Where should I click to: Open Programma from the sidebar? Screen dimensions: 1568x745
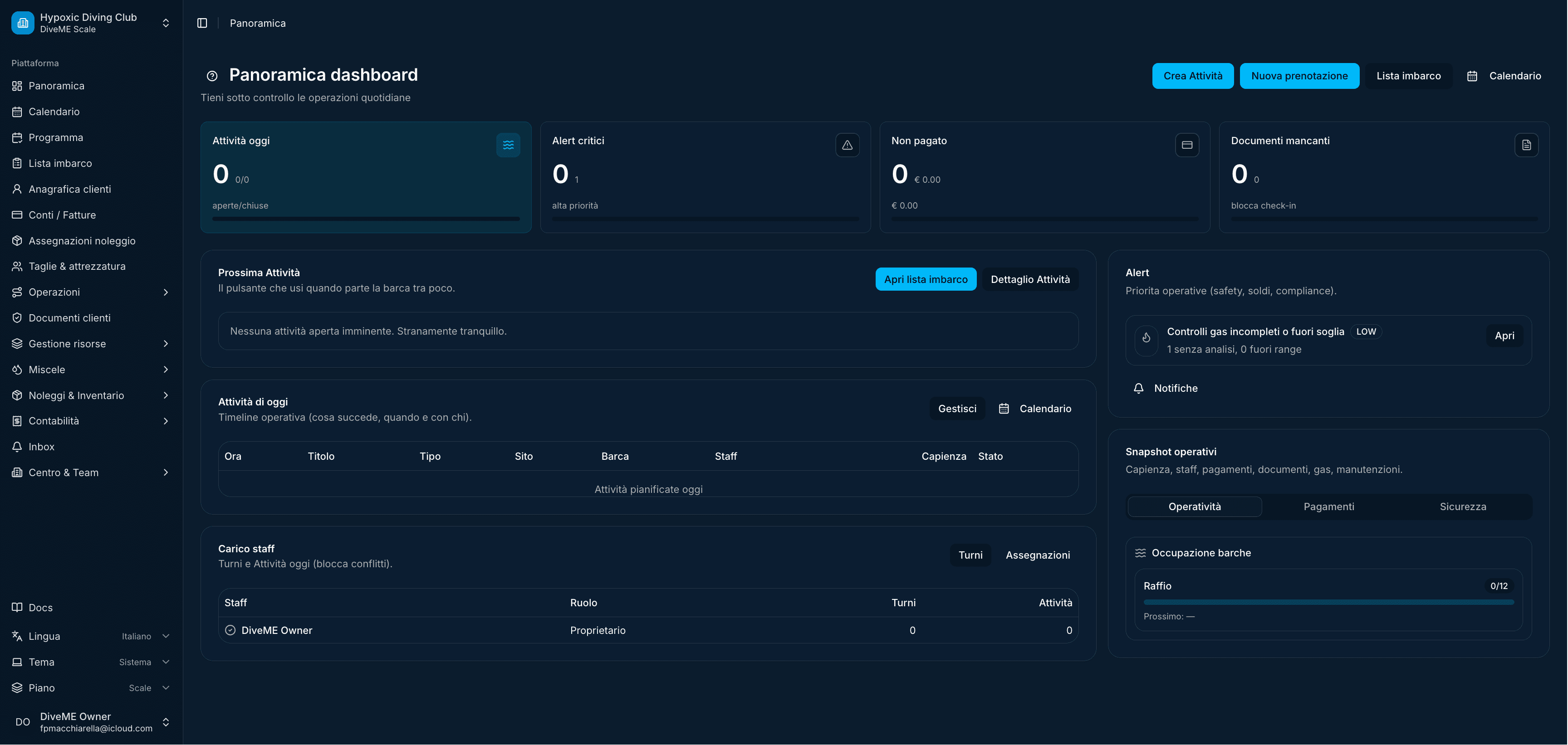coord(91,137)
